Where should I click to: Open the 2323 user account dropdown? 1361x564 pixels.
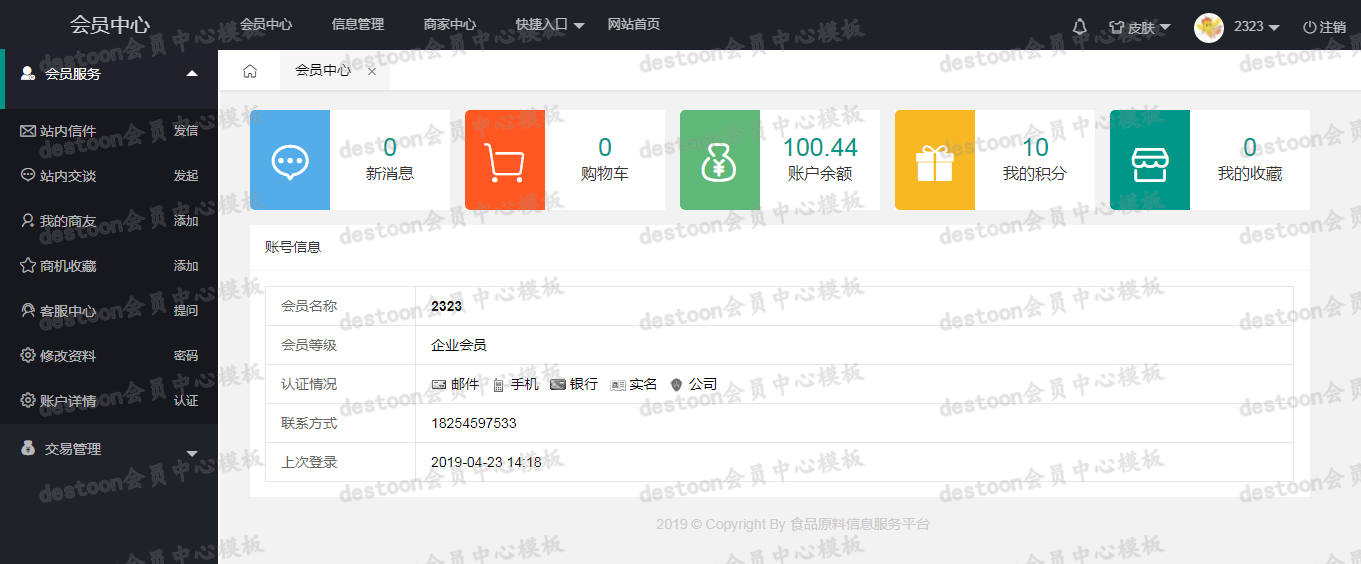(x=1256, y=27)
